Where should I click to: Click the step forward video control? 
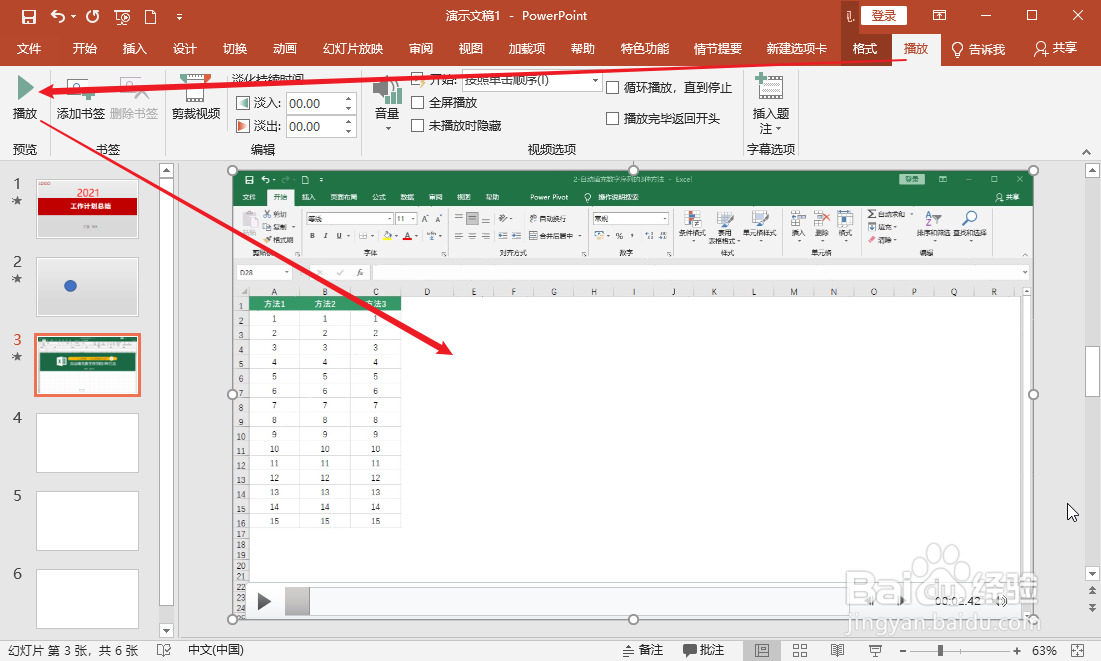point(902,601)
